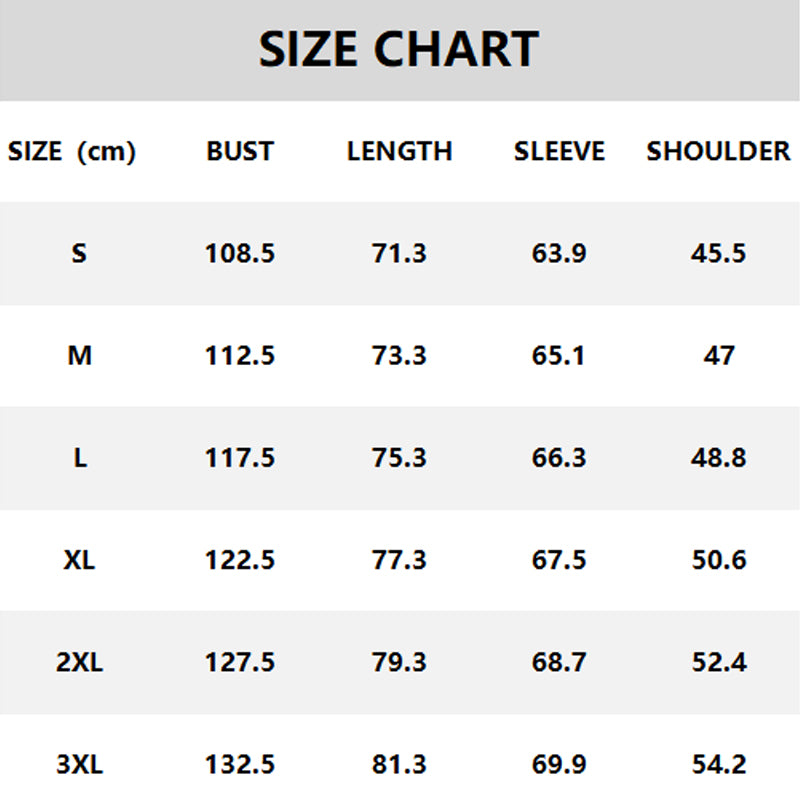800x800 pixels.
Task: Click the 47 shoulder value
Action: 718,356
